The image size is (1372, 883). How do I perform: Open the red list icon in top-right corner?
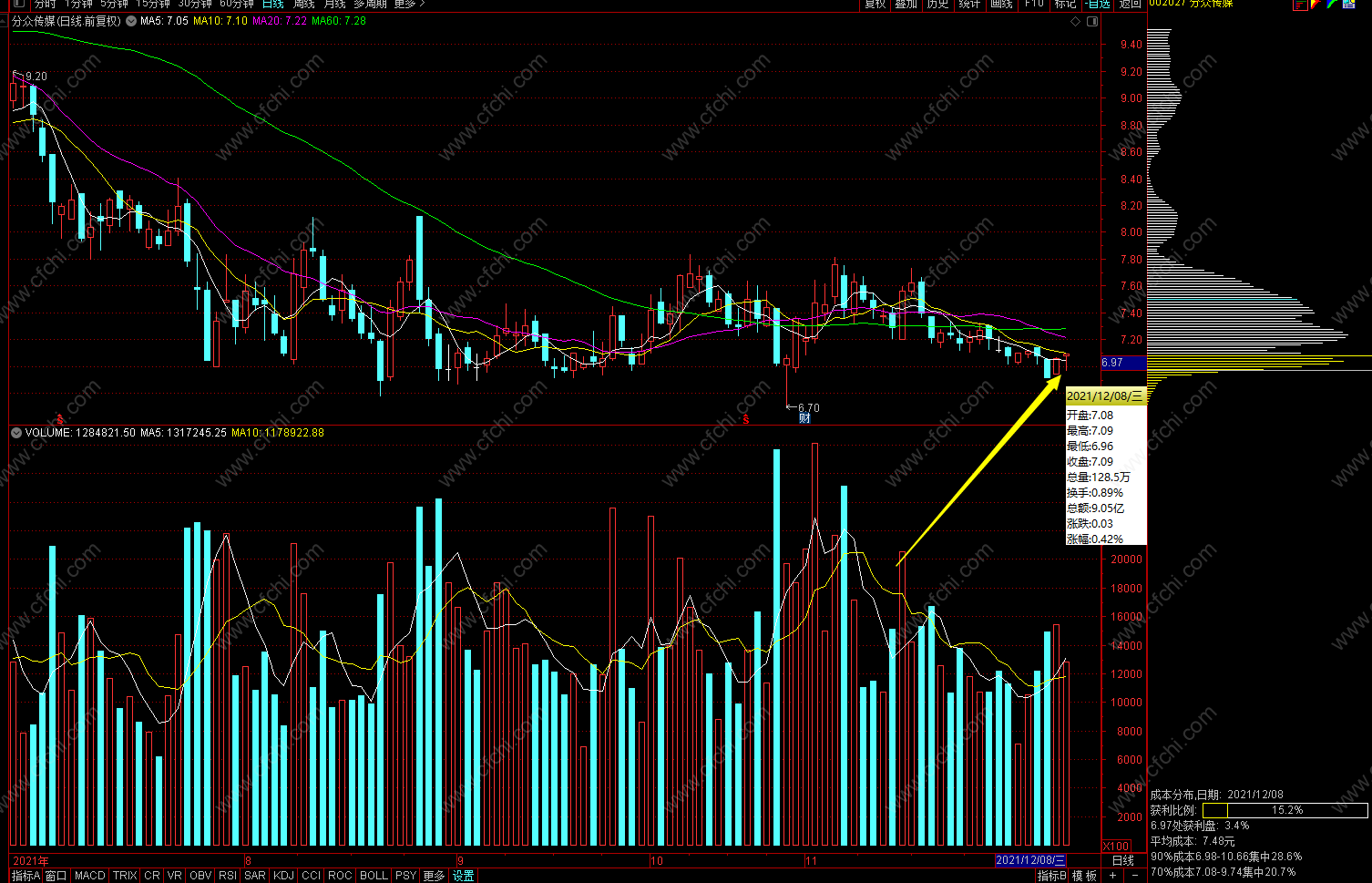tap(1301, 4)
